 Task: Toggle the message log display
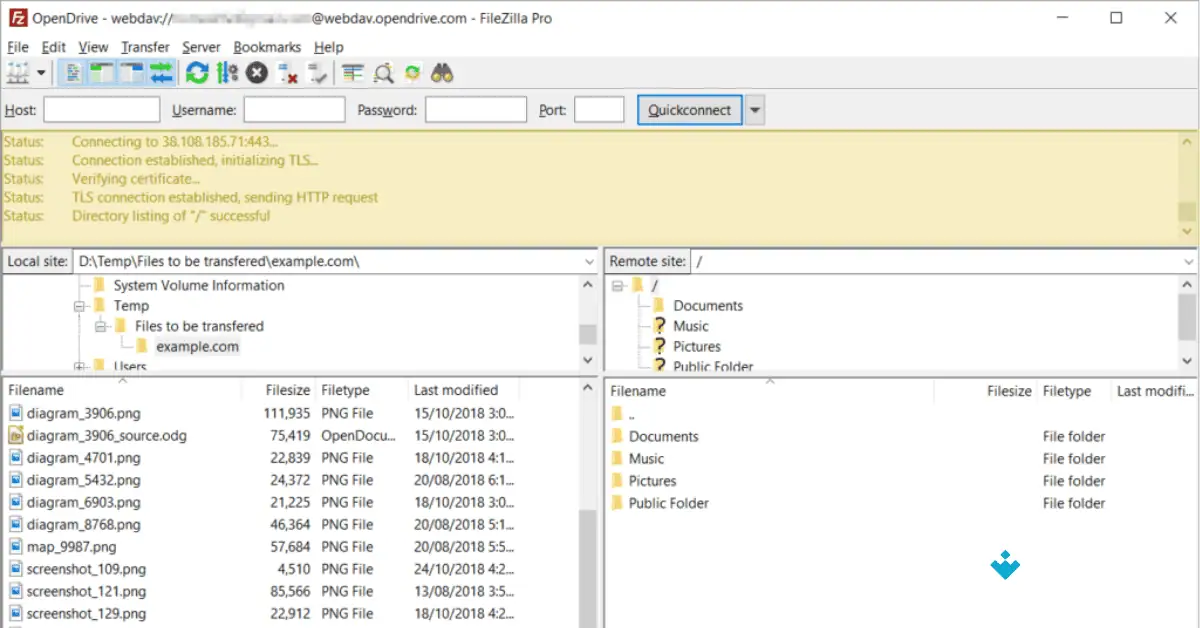tap(71, 72)
